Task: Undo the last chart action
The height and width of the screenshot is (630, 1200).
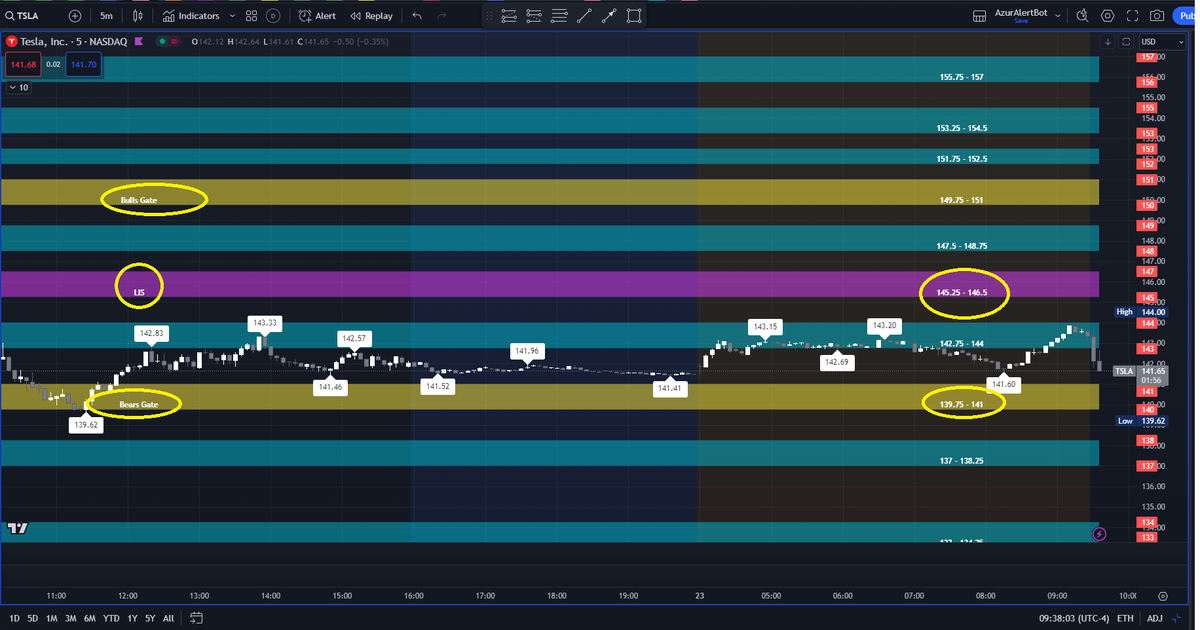Action: (417, 16)
